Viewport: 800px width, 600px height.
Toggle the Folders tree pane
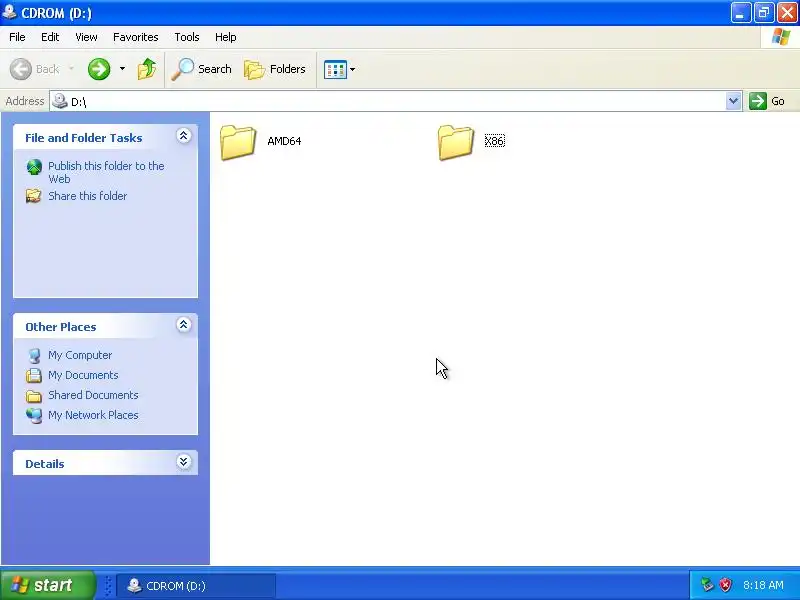275,69
